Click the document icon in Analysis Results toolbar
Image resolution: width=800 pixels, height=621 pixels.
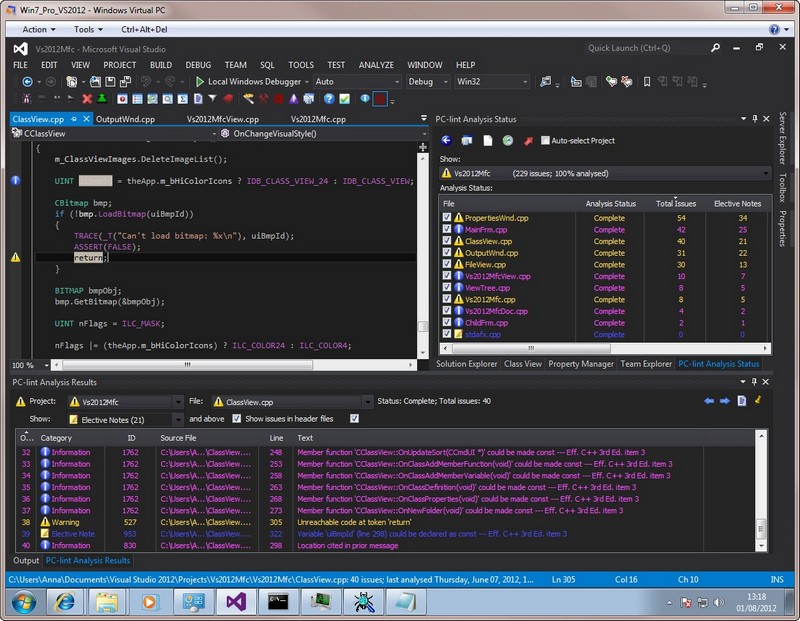tap(742, 401)
